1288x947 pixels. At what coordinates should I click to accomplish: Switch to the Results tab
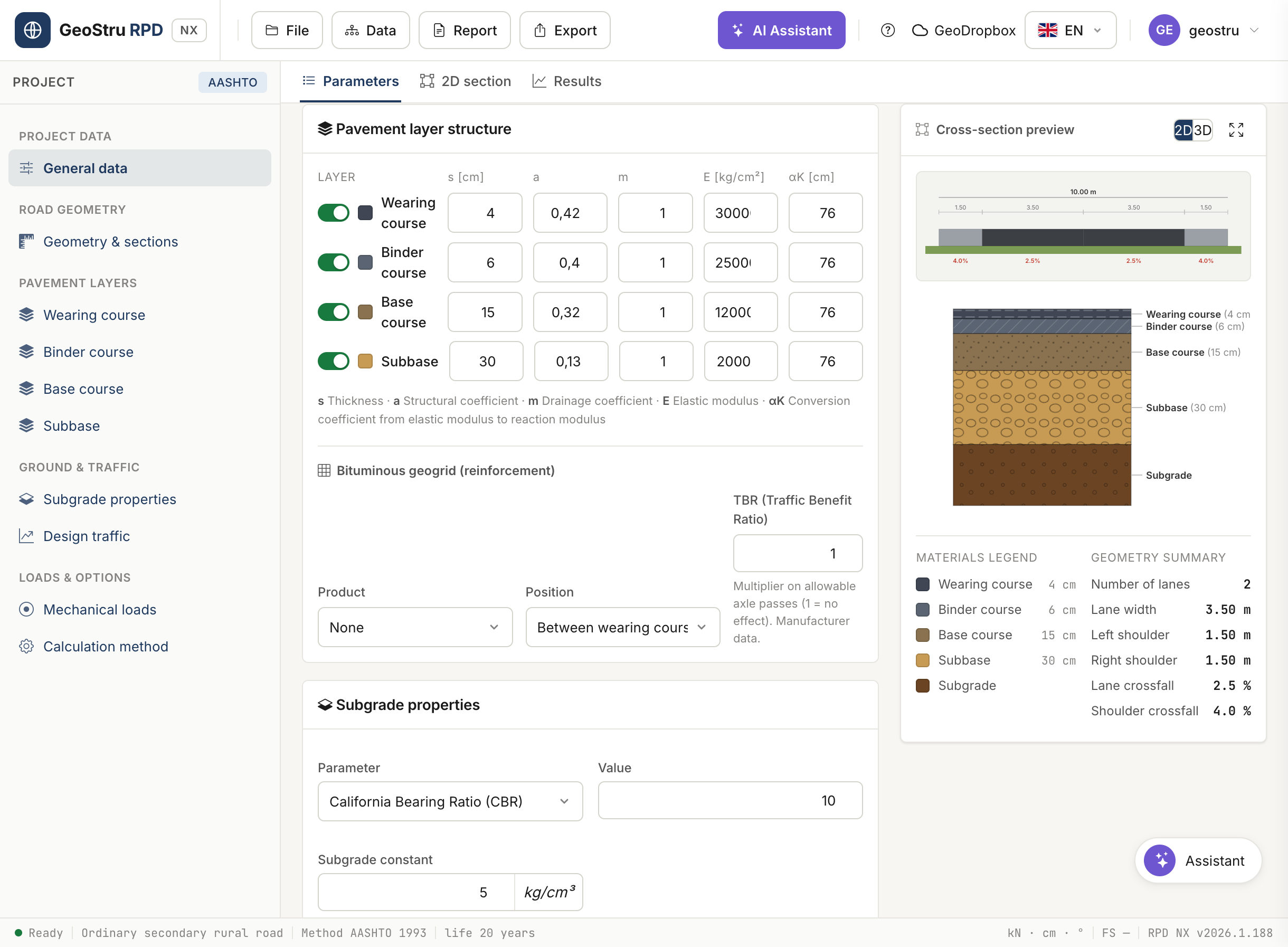coord(567,81)
